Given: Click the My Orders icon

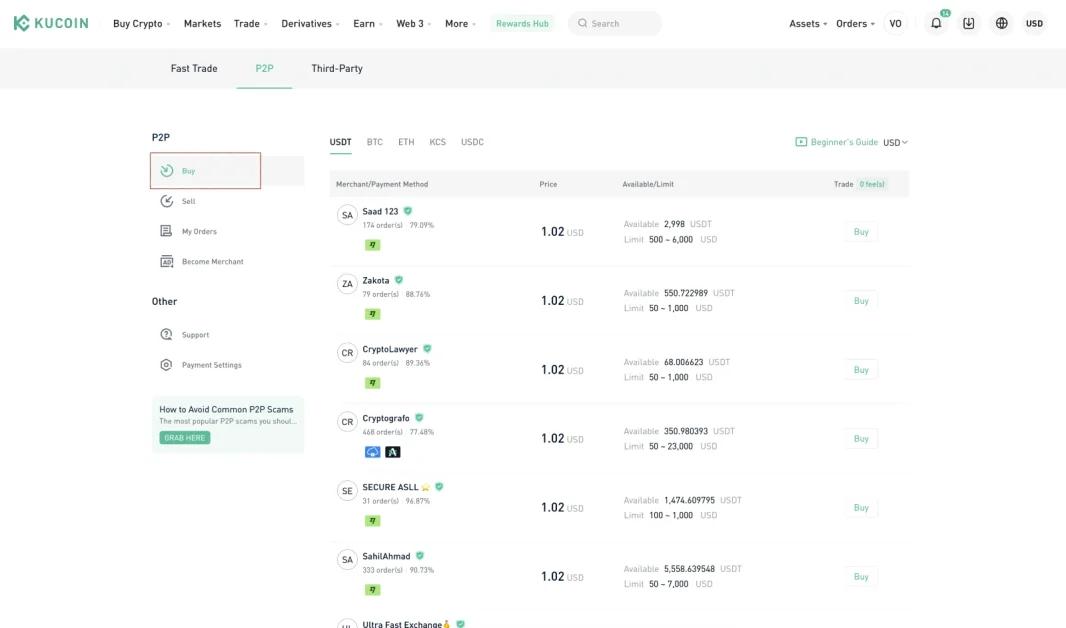Looking at the screenshot, I should pyautogui.click(x=167, y=231).
